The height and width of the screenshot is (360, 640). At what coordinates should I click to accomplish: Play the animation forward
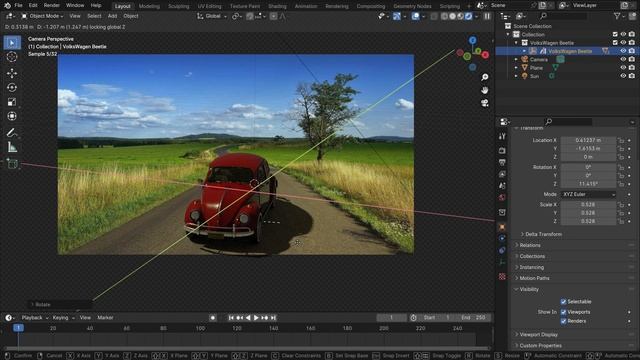pos(256,318)
